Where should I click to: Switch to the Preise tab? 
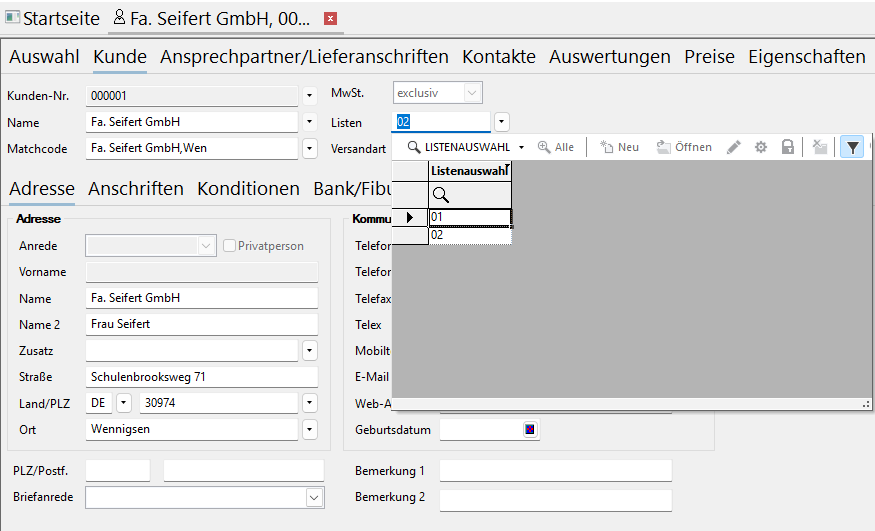point(709,56)
